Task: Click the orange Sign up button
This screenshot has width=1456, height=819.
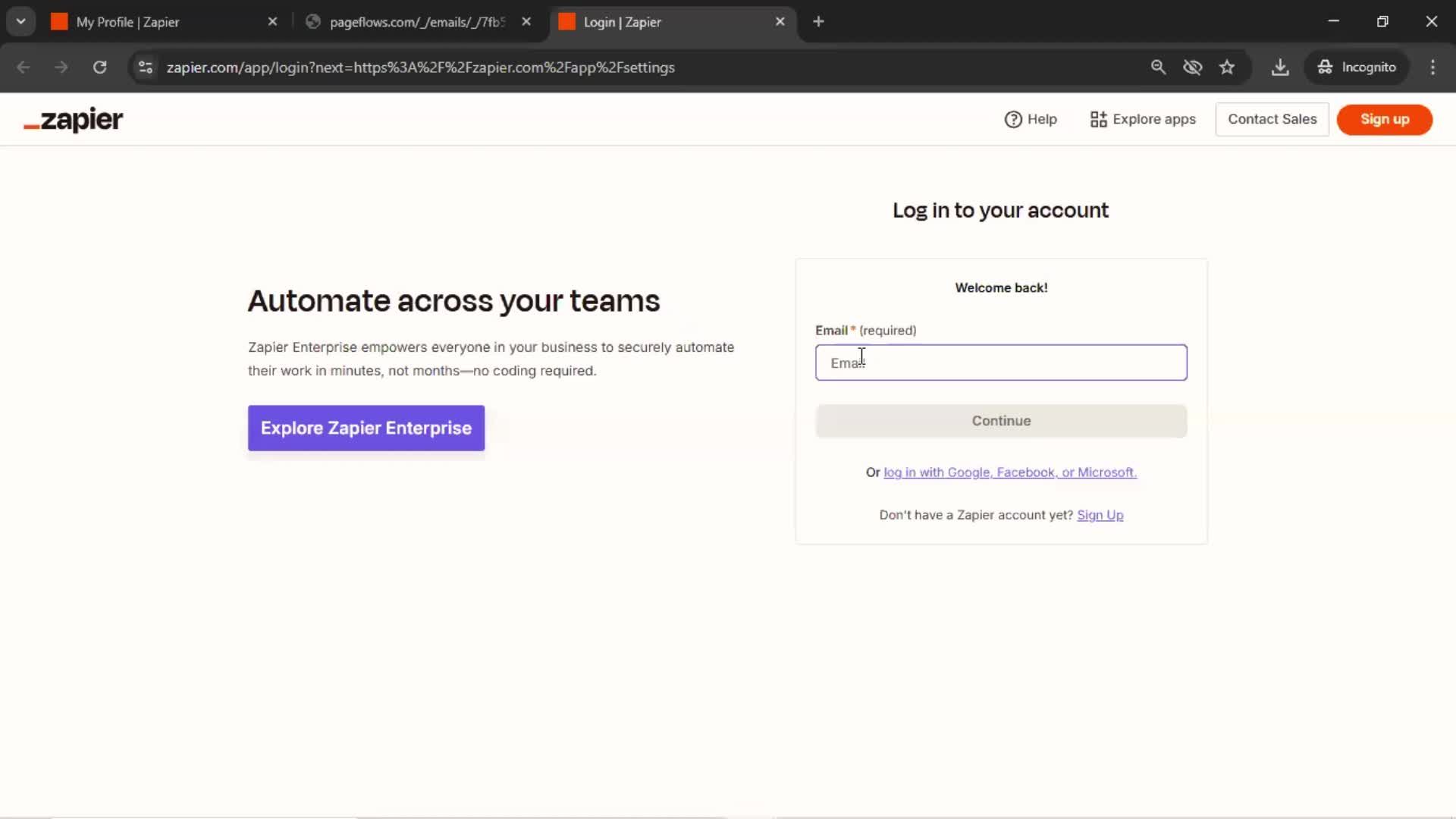Action: click(x=1384, y=119)
